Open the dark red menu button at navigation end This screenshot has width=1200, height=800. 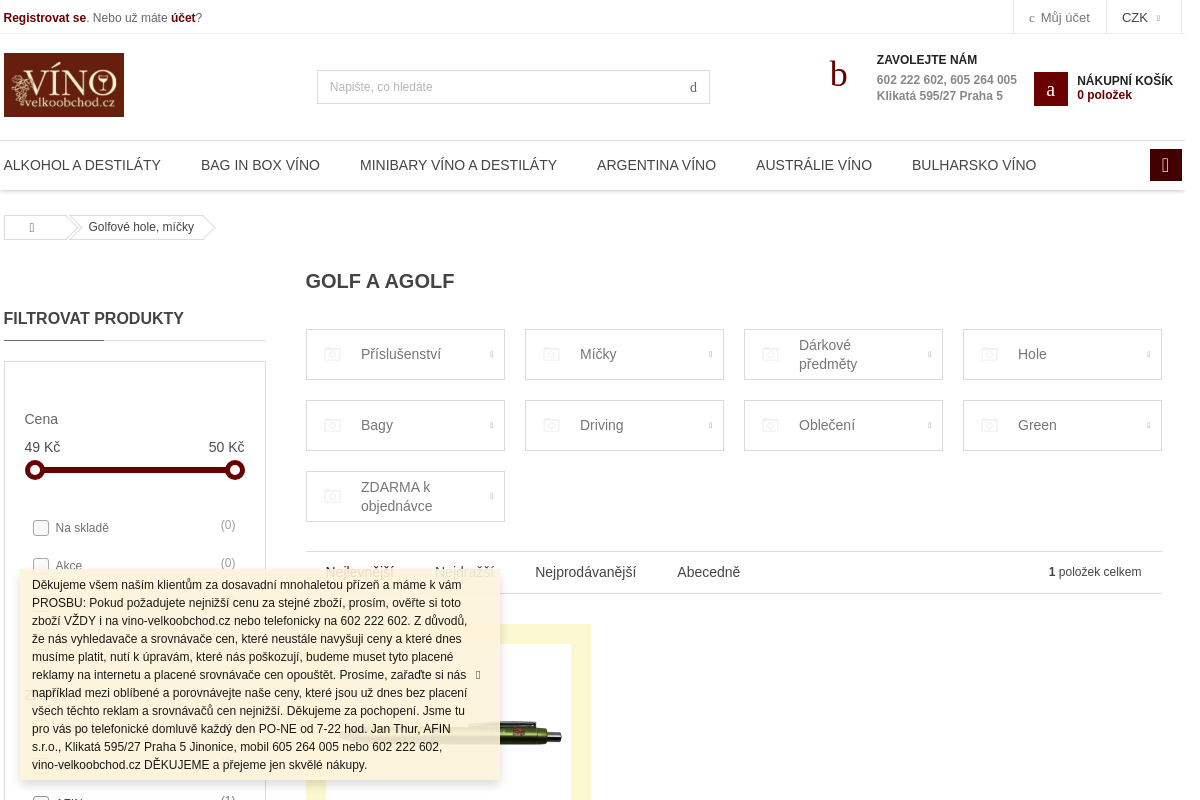1166,165
